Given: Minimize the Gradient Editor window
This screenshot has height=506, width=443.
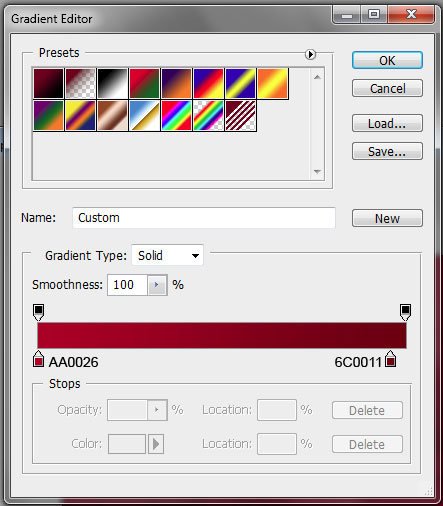Looking at the screenshot, I should point(347,15).
